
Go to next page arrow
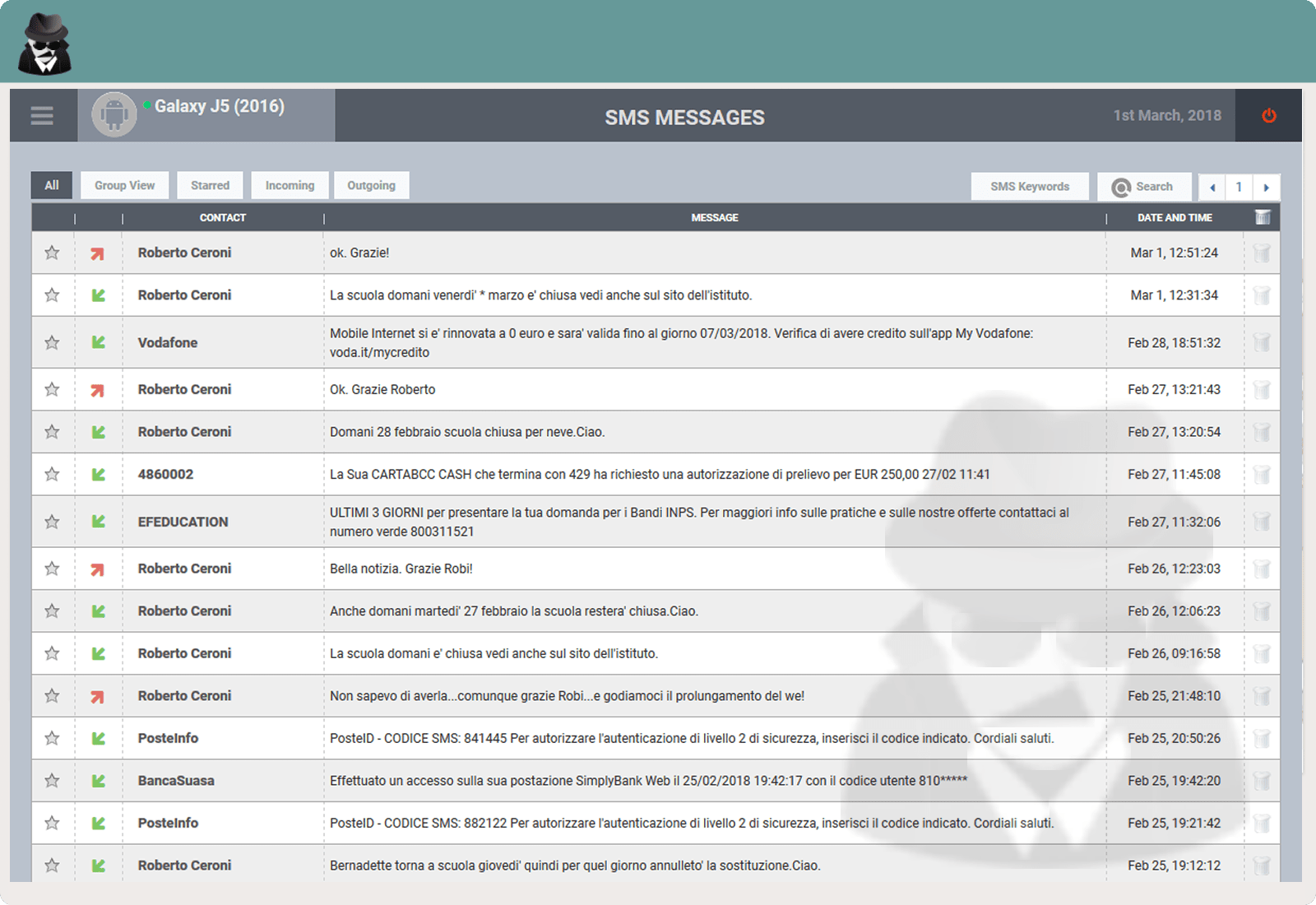tap(1267, 188)
